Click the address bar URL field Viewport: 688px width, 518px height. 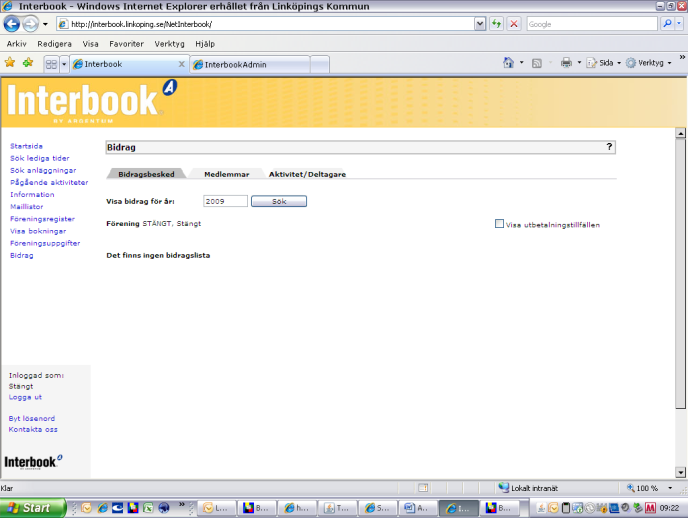pos(265,24)
